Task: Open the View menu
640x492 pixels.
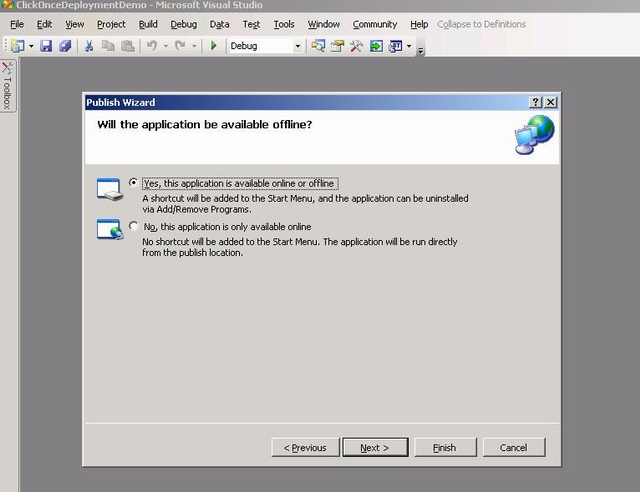Action: [75, 24]
